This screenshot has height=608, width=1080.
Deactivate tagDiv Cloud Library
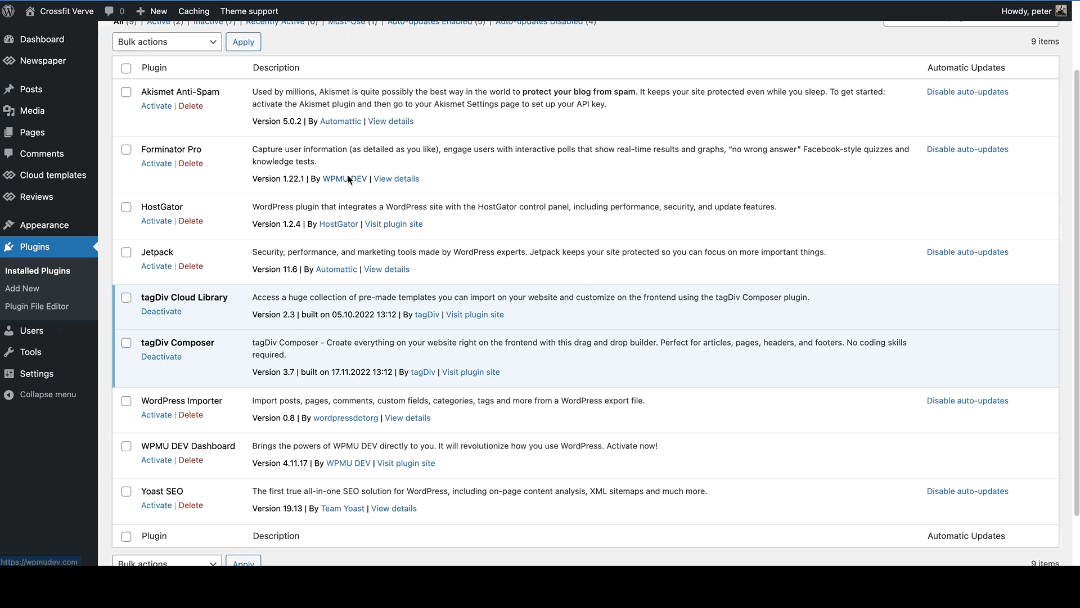click(x=161, y=311)
